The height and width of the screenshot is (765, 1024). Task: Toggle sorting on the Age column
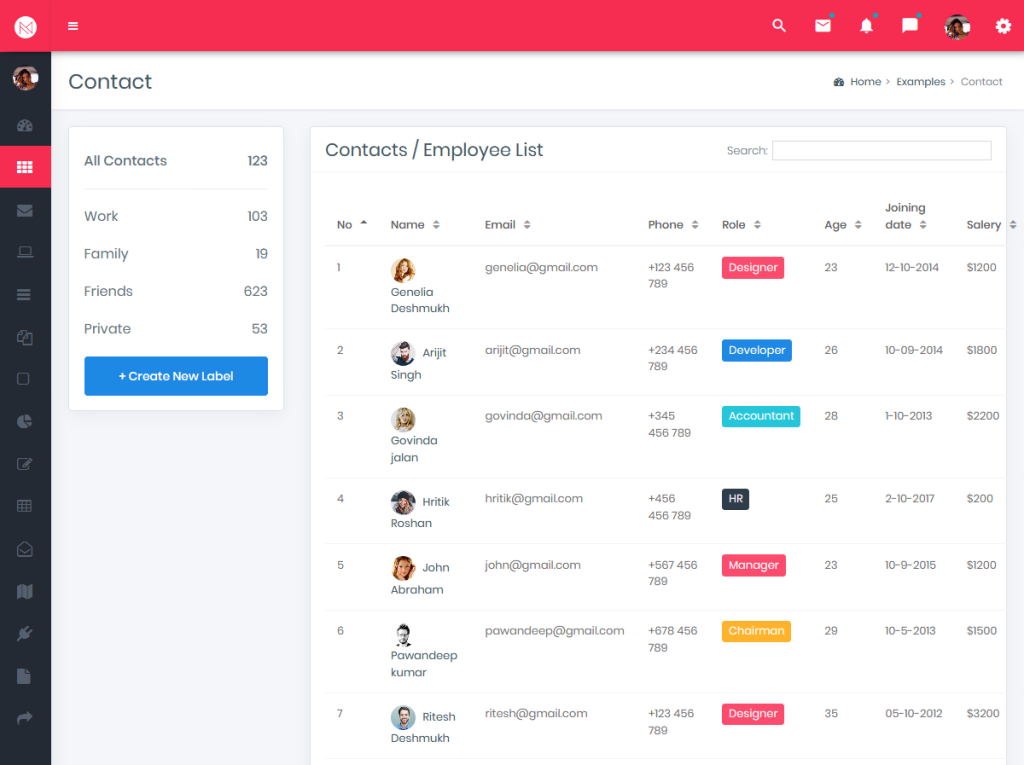[x=857, y=224]
